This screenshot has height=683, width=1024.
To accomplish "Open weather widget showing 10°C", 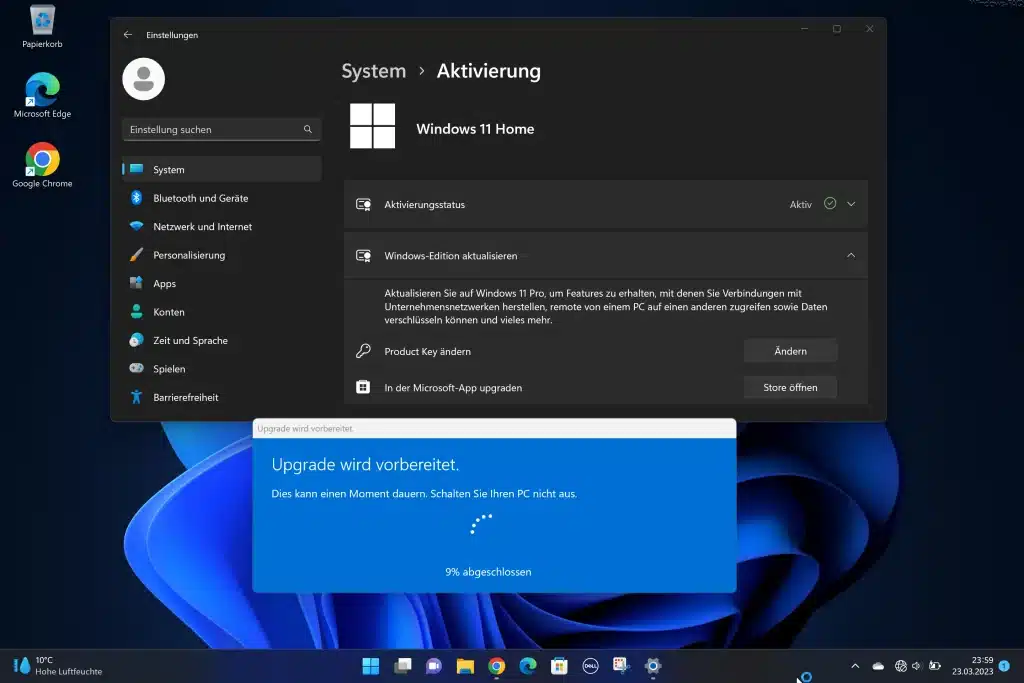I will tap(57, 666).
